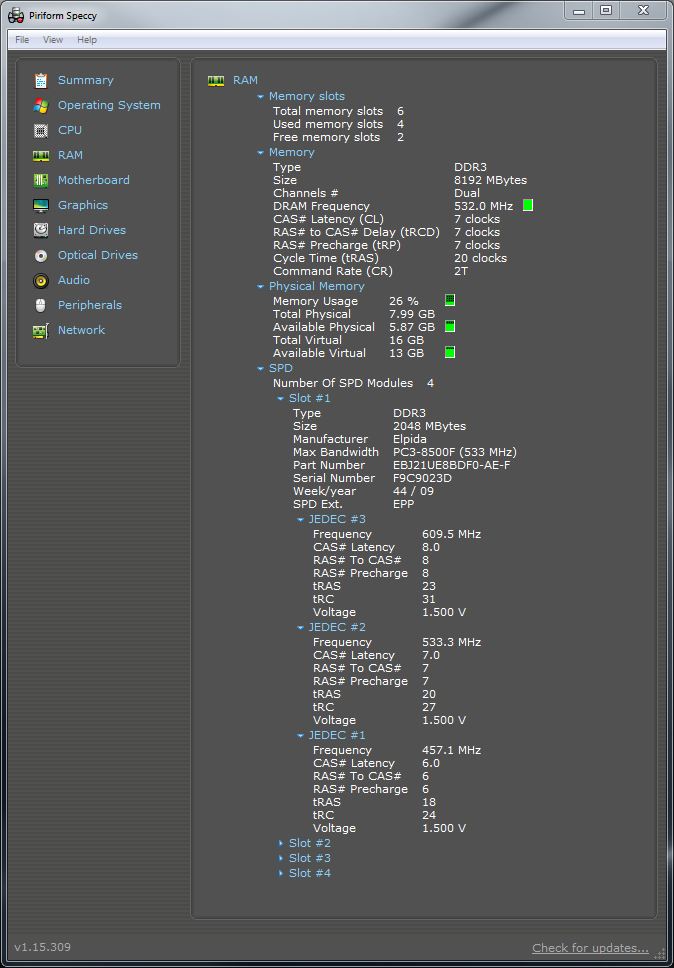Select the Network sidebar icon

(x=41, y=330)
